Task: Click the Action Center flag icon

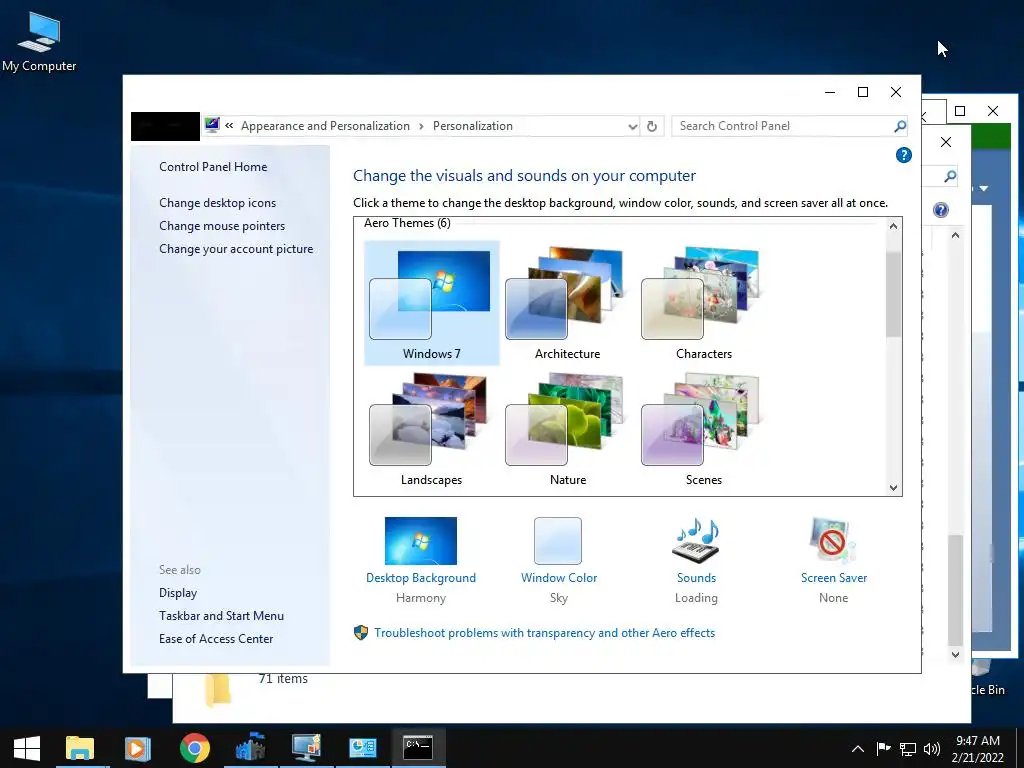Action: [883, 749]
